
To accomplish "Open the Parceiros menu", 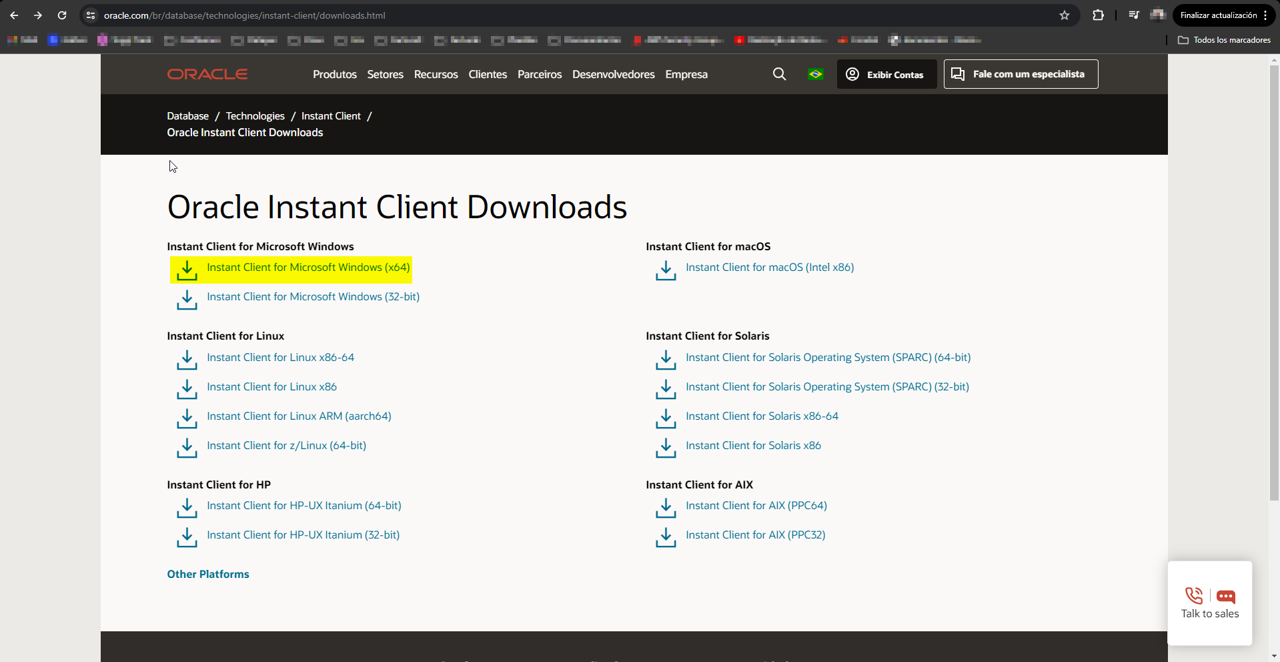I will coord(540,74).
